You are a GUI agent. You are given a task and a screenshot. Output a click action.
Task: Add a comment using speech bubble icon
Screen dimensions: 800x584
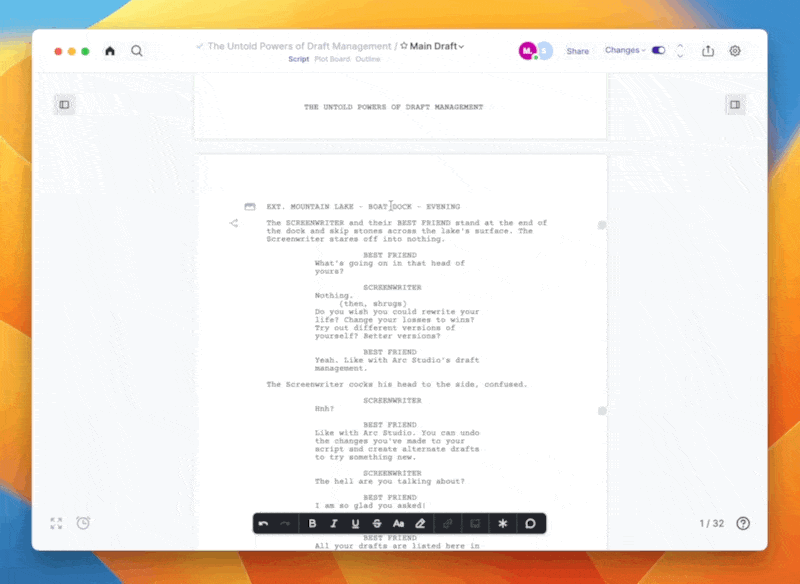[530, 523]
